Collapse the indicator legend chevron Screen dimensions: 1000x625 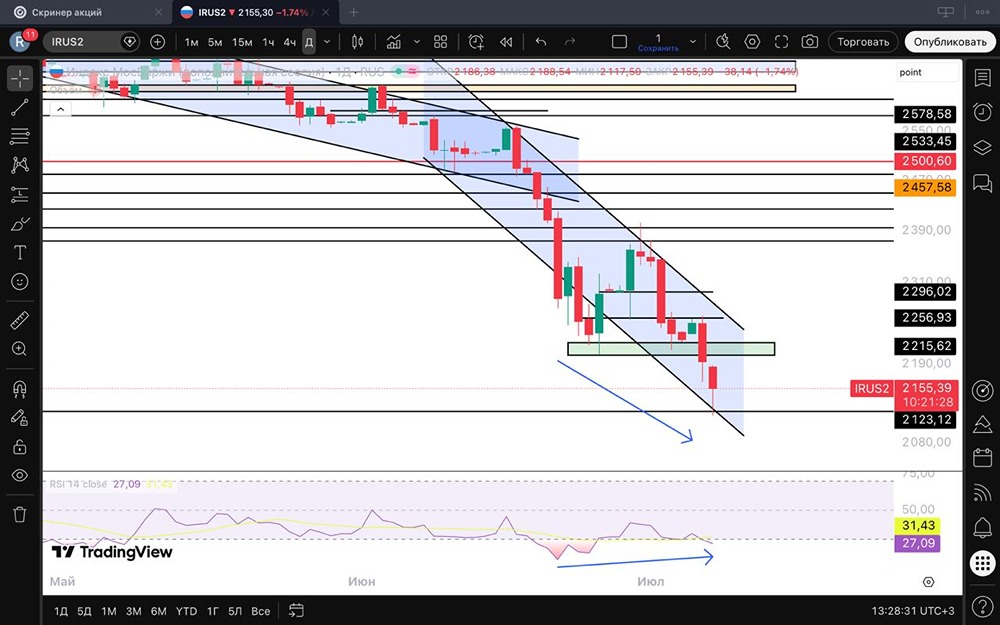click(x=61, y=110)
